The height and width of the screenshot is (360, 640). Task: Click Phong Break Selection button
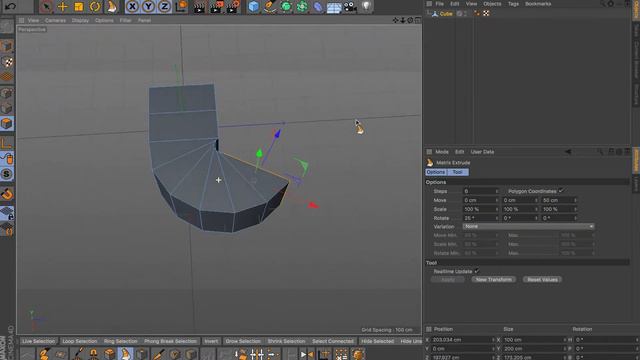[x=170, y=341]
